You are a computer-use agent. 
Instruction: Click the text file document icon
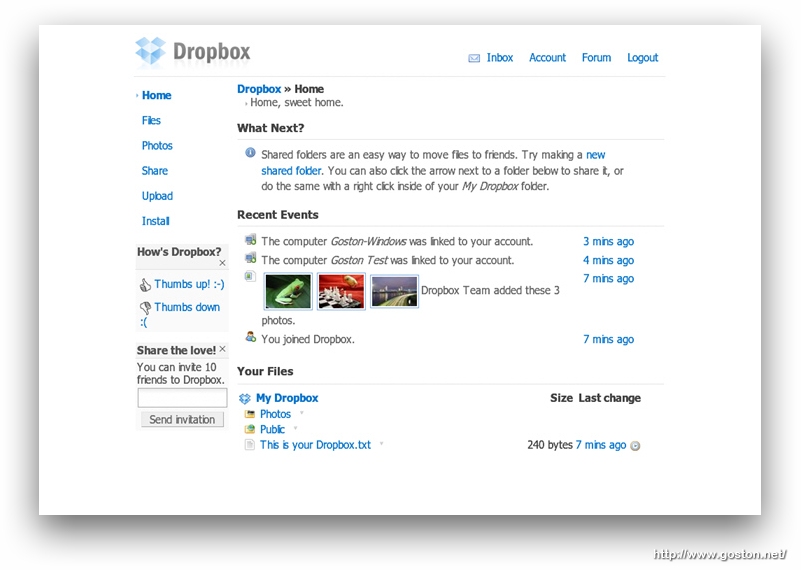click(x=250, y=445)
